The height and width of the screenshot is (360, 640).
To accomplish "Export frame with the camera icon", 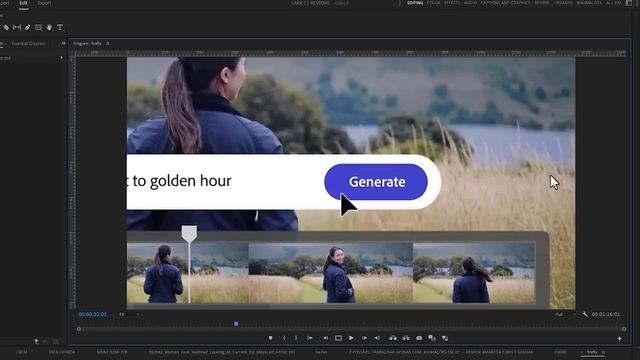I will 419,338.
